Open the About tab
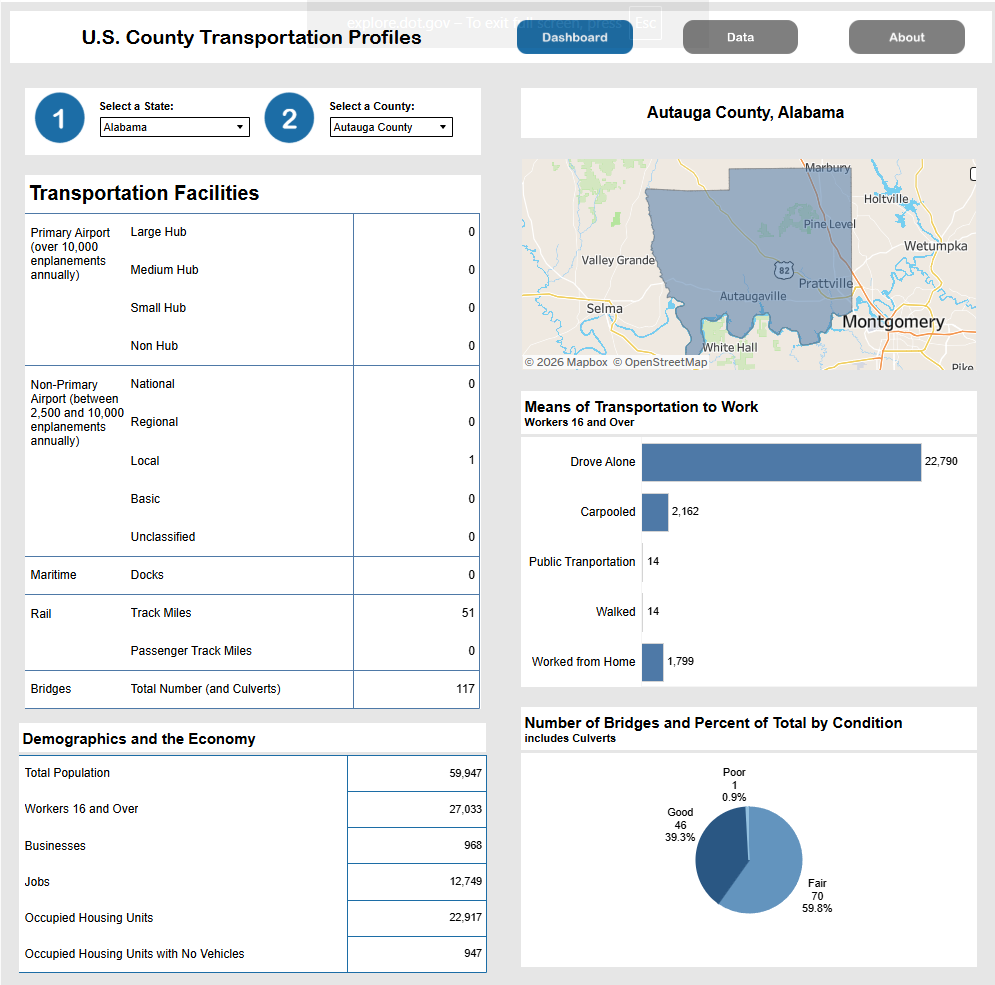The width and height of the screenshot is (995, 985). pyautogui.click(x=906, y=37)
